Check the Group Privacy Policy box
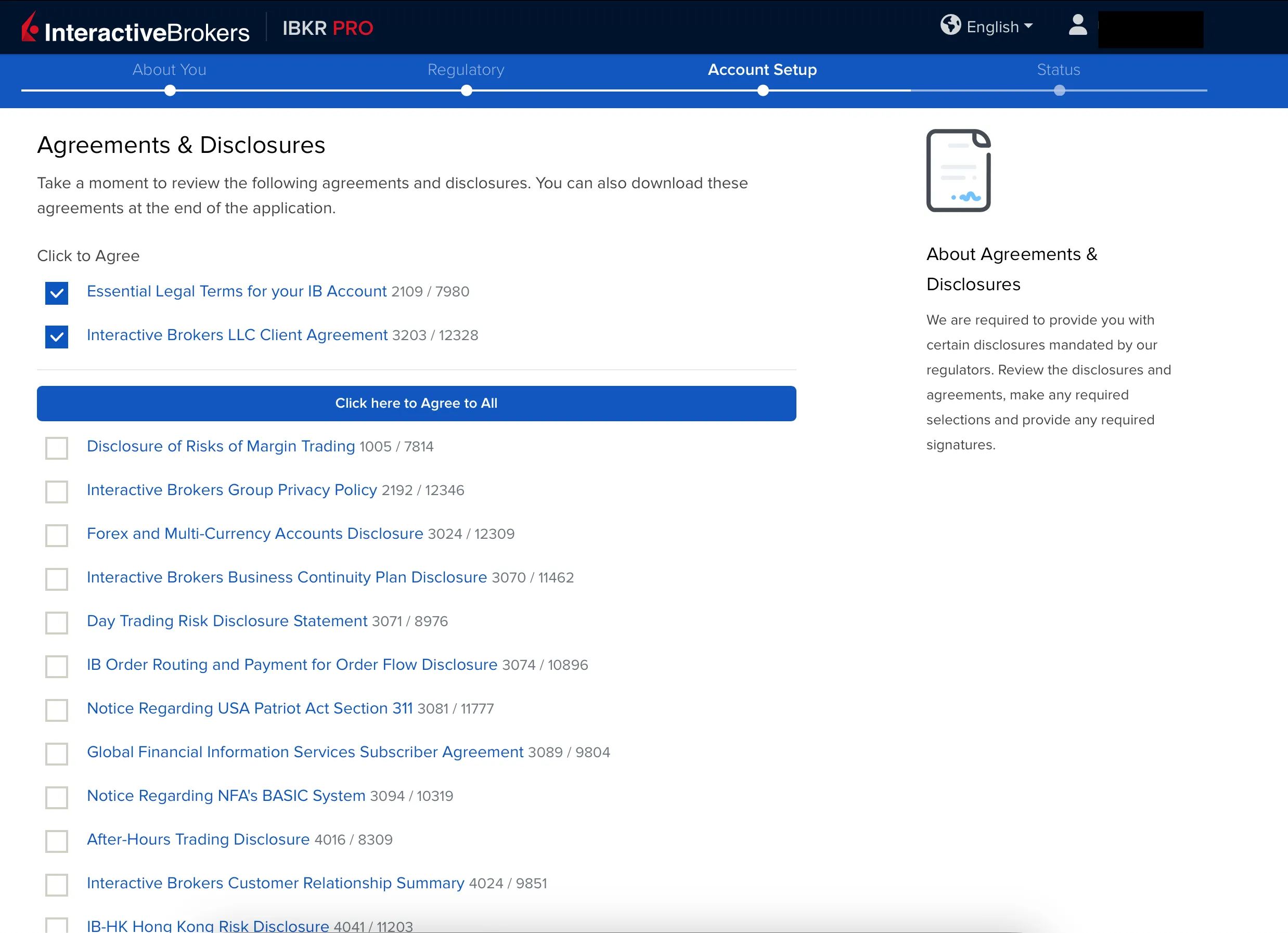1288x933 pixels. [x=57, y=492]
